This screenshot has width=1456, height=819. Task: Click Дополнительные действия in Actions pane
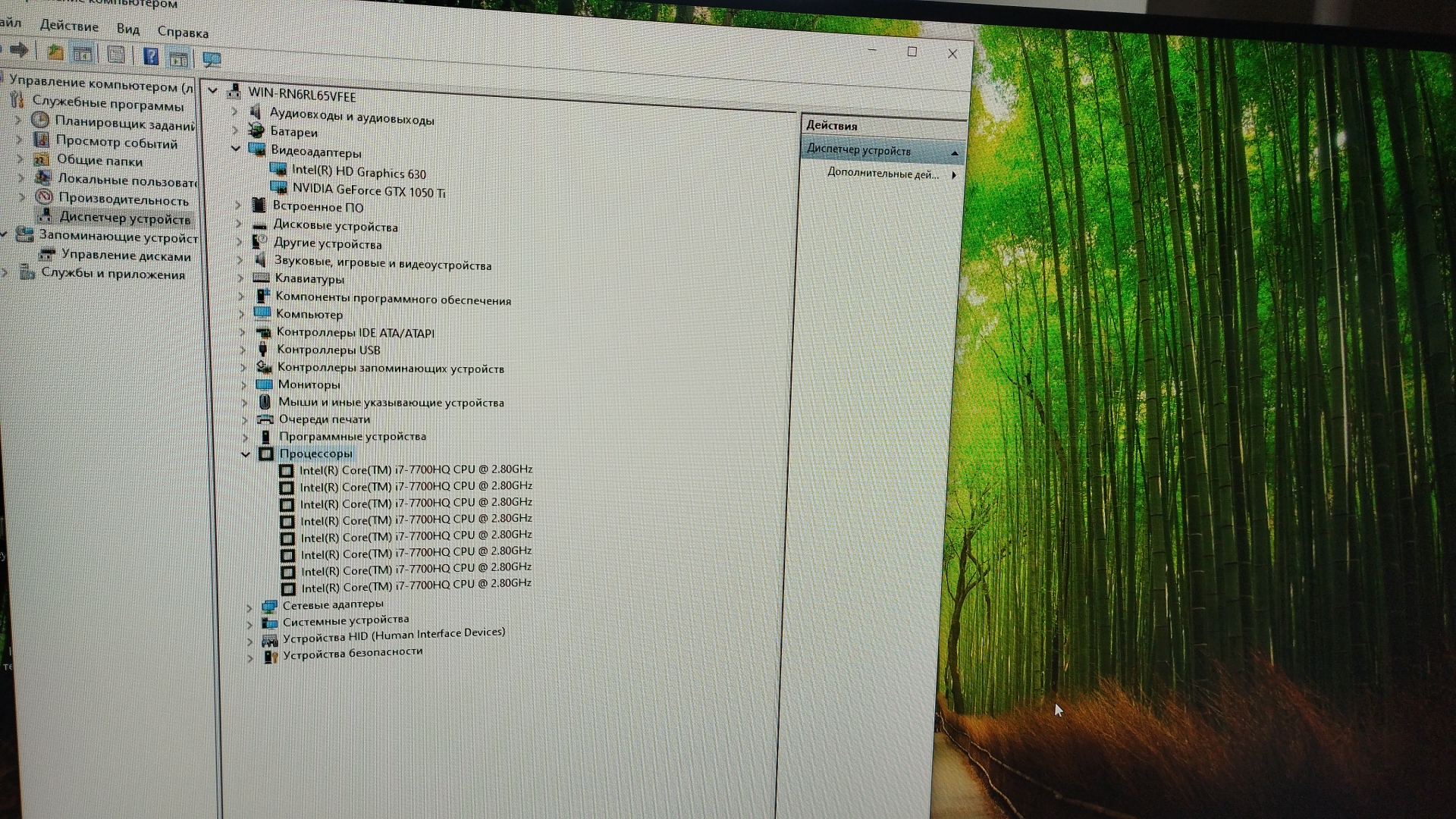(883, 174)
